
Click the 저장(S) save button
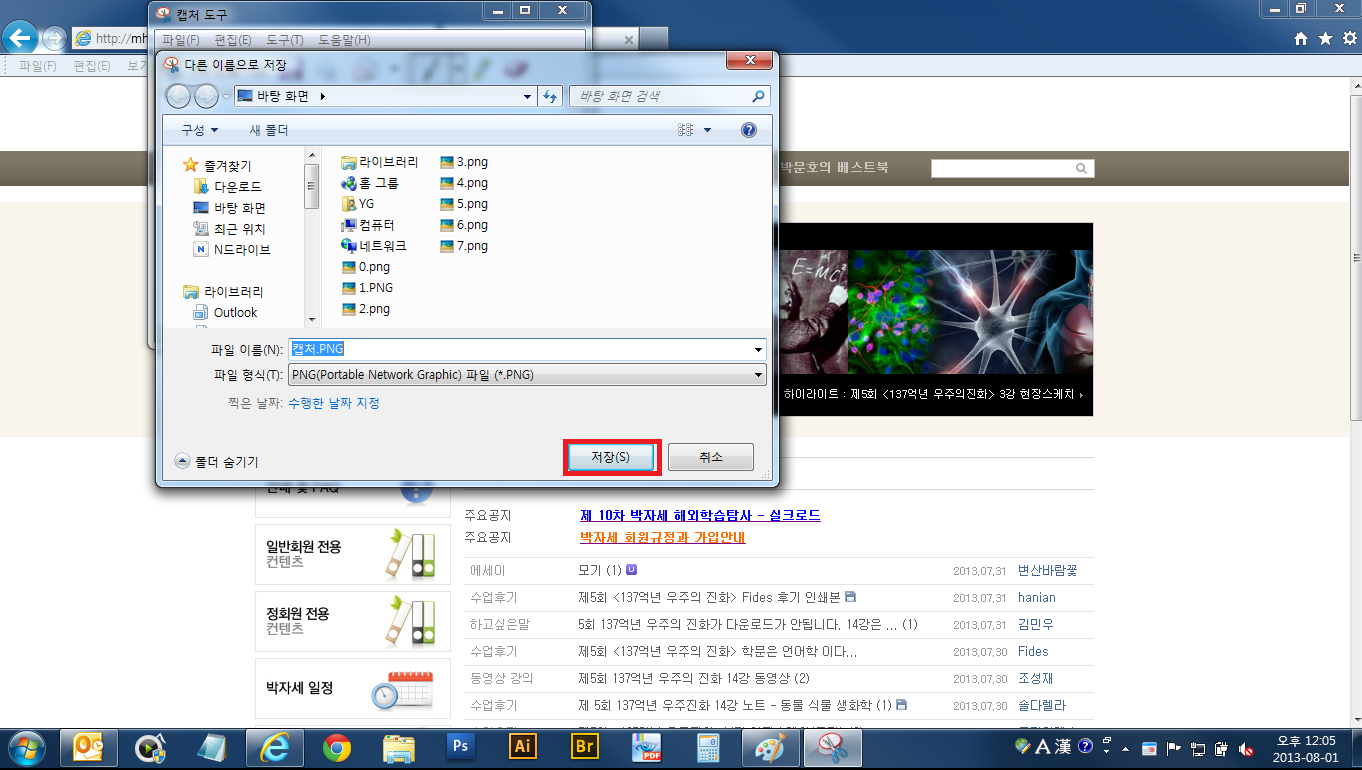pyautogui.click(x=610, y=457)
